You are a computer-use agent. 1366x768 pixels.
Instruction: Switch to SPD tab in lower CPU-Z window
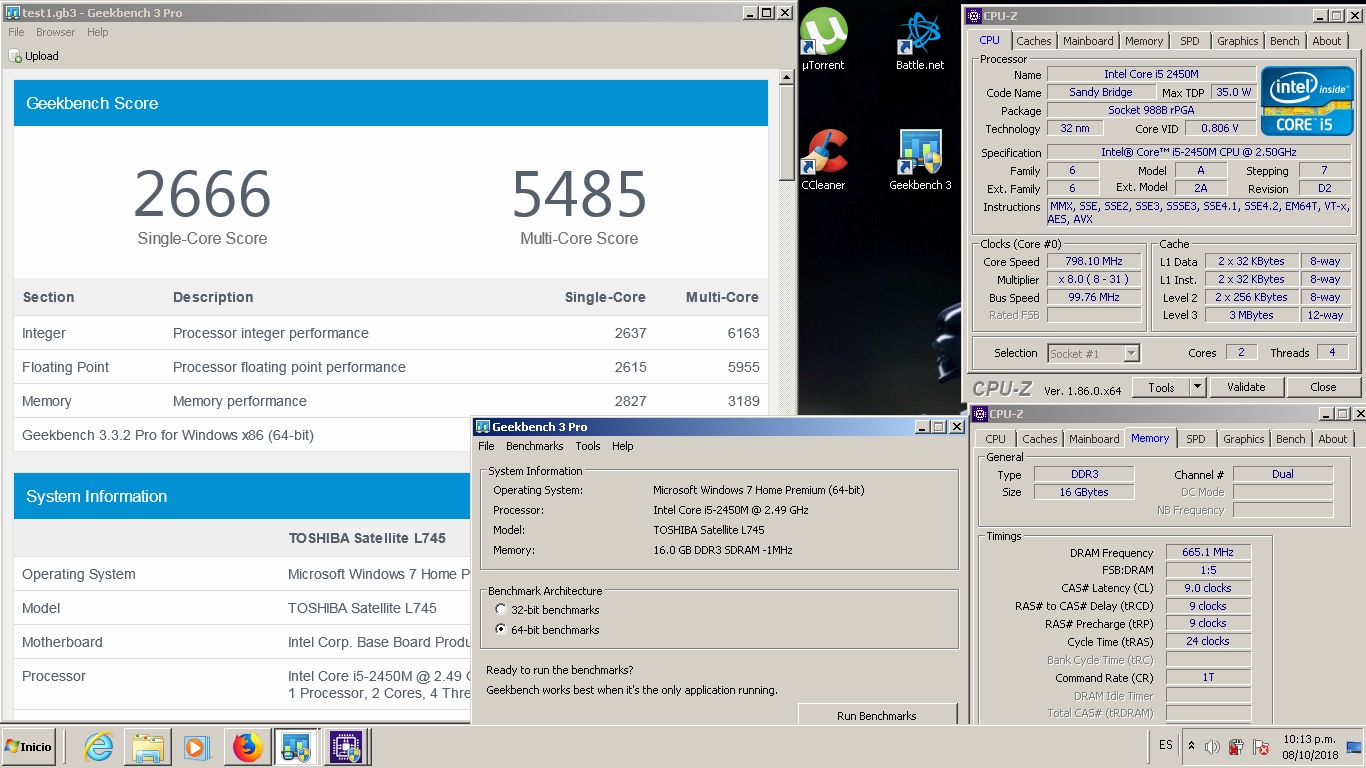coord(1196,439)
